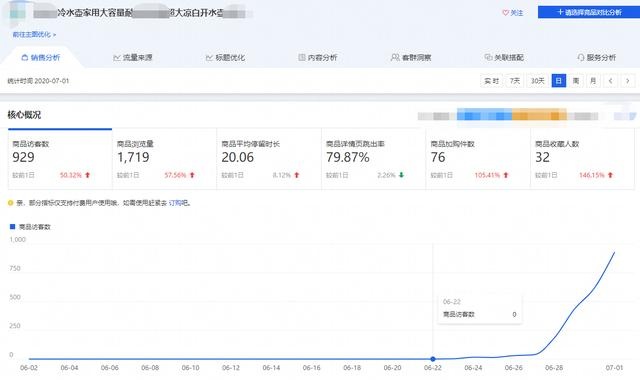This screenshot has height=380, width=640.
Task: Select the 商品加购件数 76 card
Action: coord(478,159)
